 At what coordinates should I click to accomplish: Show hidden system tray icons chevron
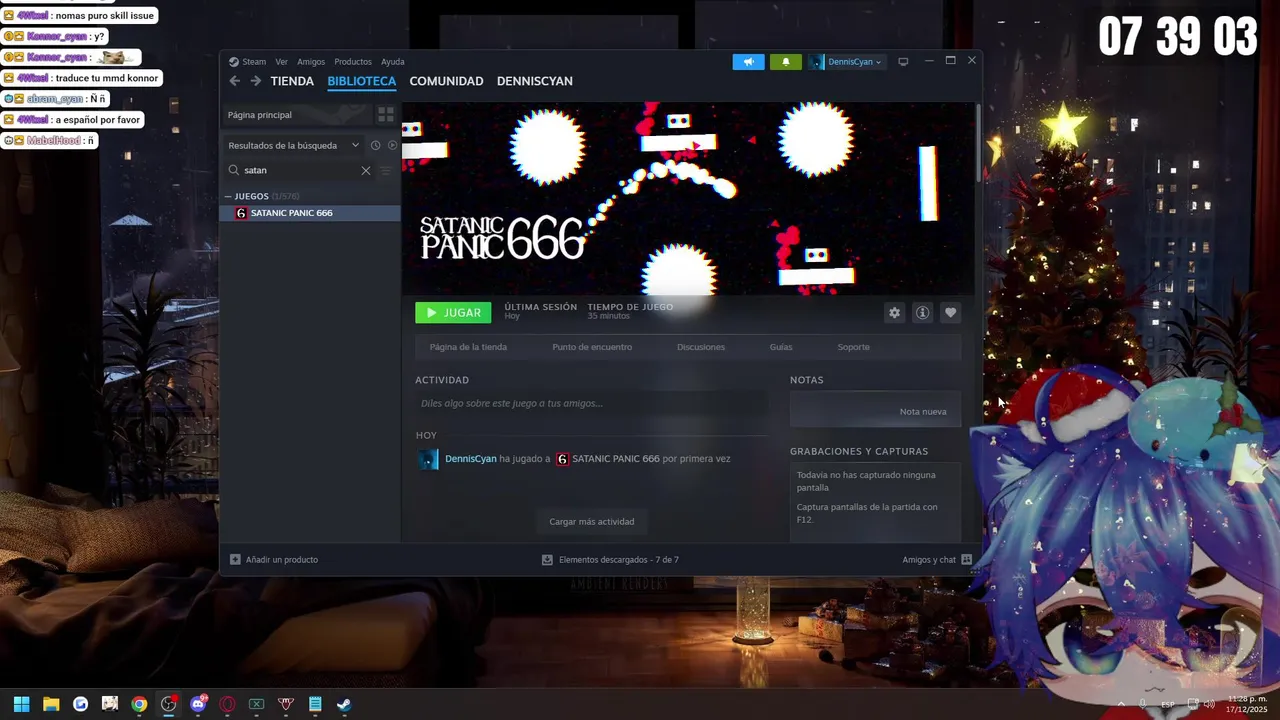point(1121,704)
